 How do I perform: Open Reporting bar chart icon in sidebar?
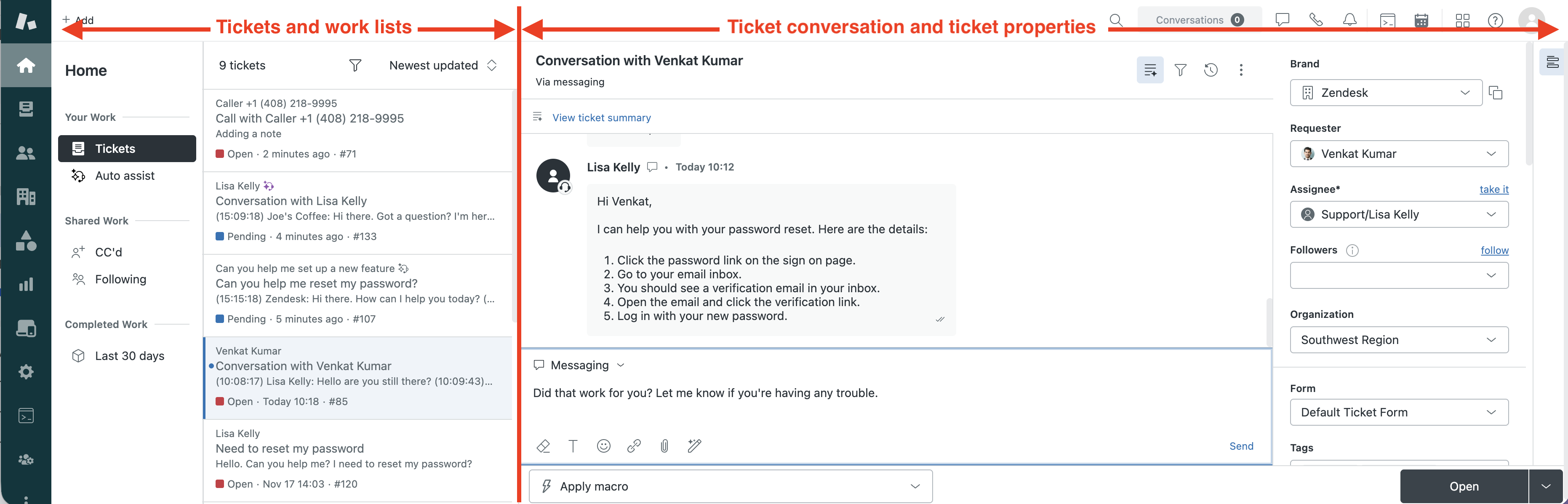pyautogui.click(x=26, y=284)
